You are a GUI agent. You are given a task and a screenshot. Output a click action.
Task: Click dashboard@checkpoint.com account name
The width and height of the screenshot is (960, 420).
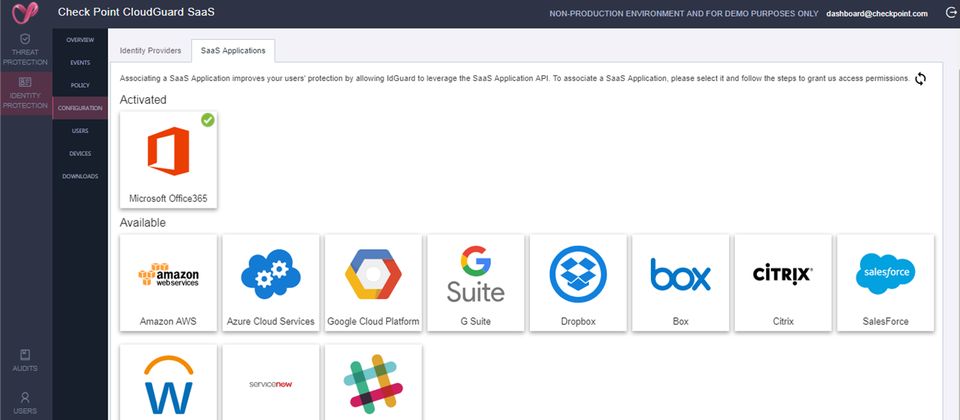877,13
